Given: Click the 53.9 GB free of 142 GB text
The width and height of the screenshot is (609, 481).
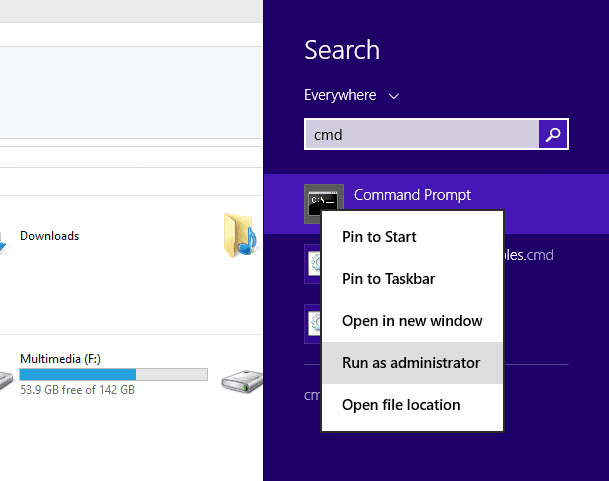Looking at the screenshot, I should [77, 390].
